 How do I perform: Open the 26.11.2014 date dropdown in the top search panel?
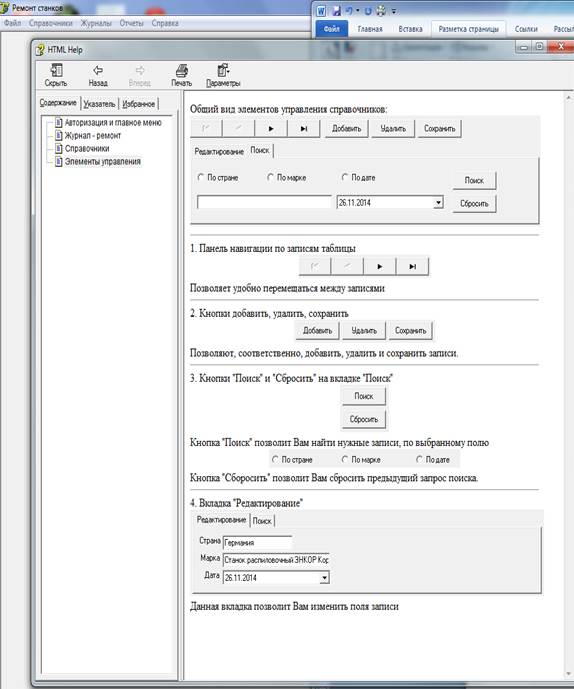coord(438,203)
